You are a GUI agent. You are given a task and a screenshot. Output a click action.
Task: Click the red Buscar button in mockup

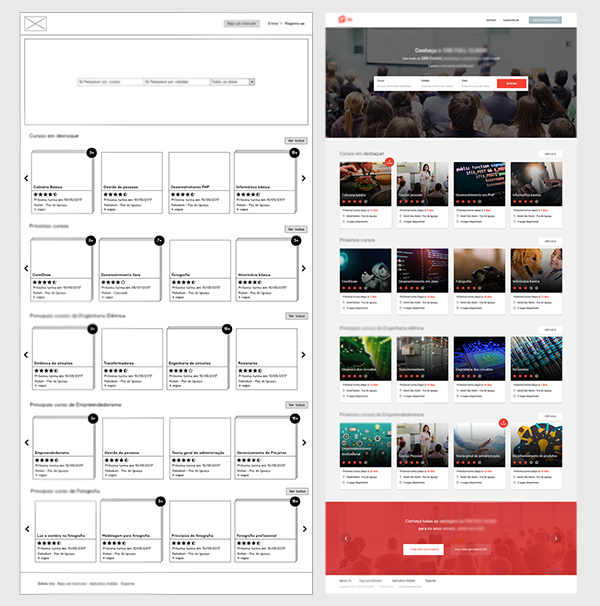tap(511, 83)
